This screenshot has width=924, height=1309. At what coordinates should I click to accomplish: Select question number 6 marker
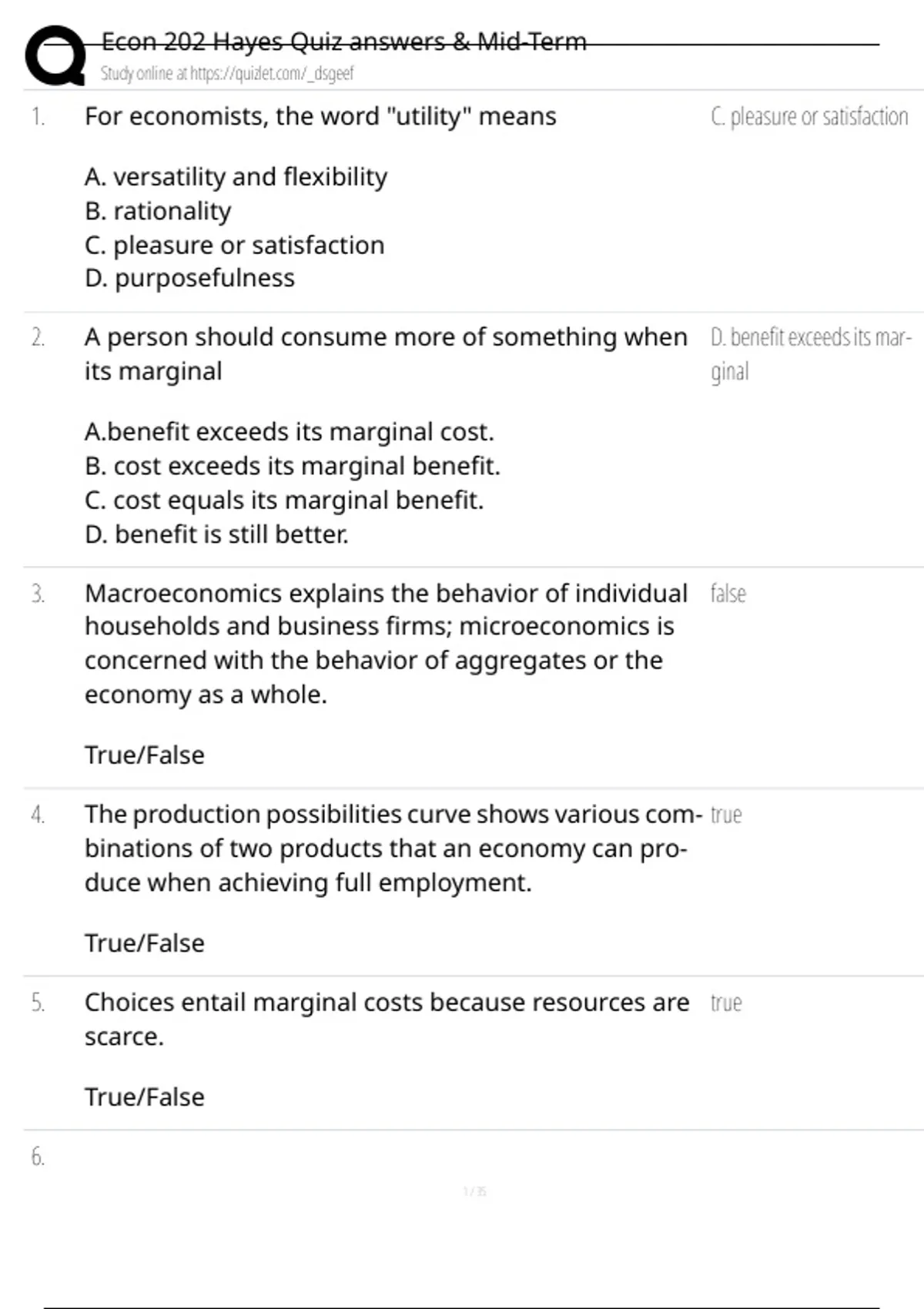(38, 1157)
